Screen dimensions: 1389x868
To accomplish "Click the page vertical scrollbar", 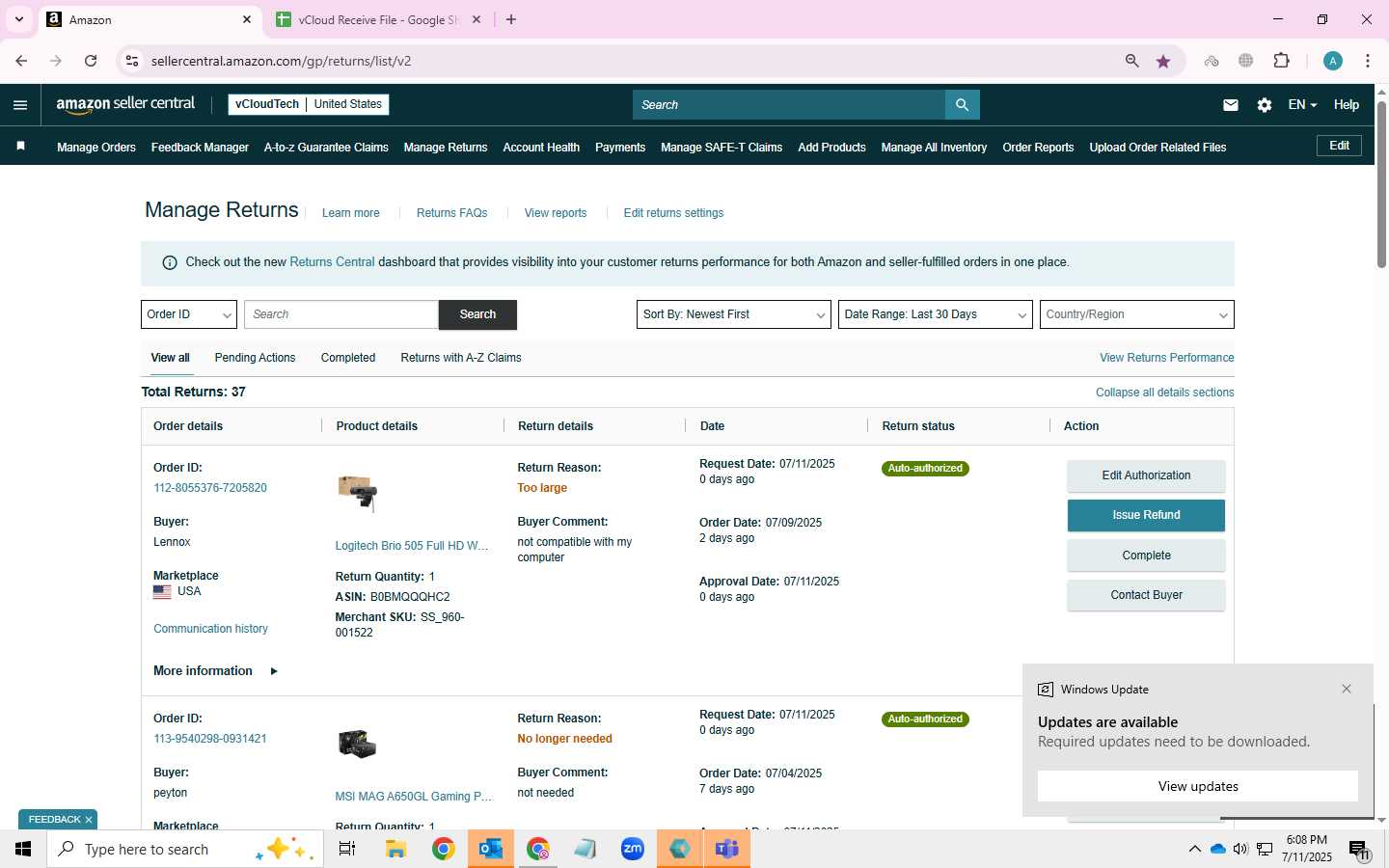I will click(1381, 183).
